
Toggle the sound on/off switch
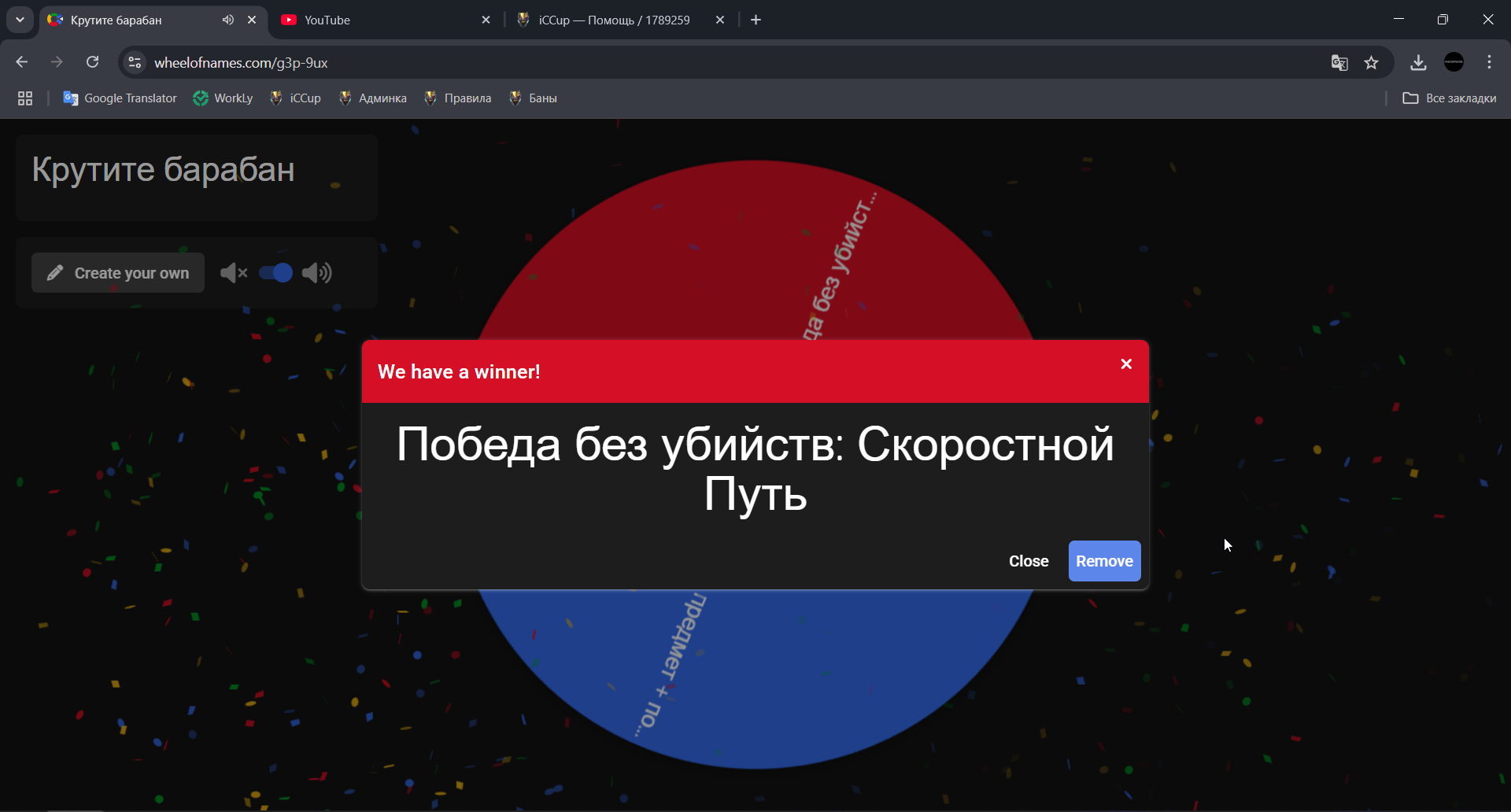tap(276, 273)
